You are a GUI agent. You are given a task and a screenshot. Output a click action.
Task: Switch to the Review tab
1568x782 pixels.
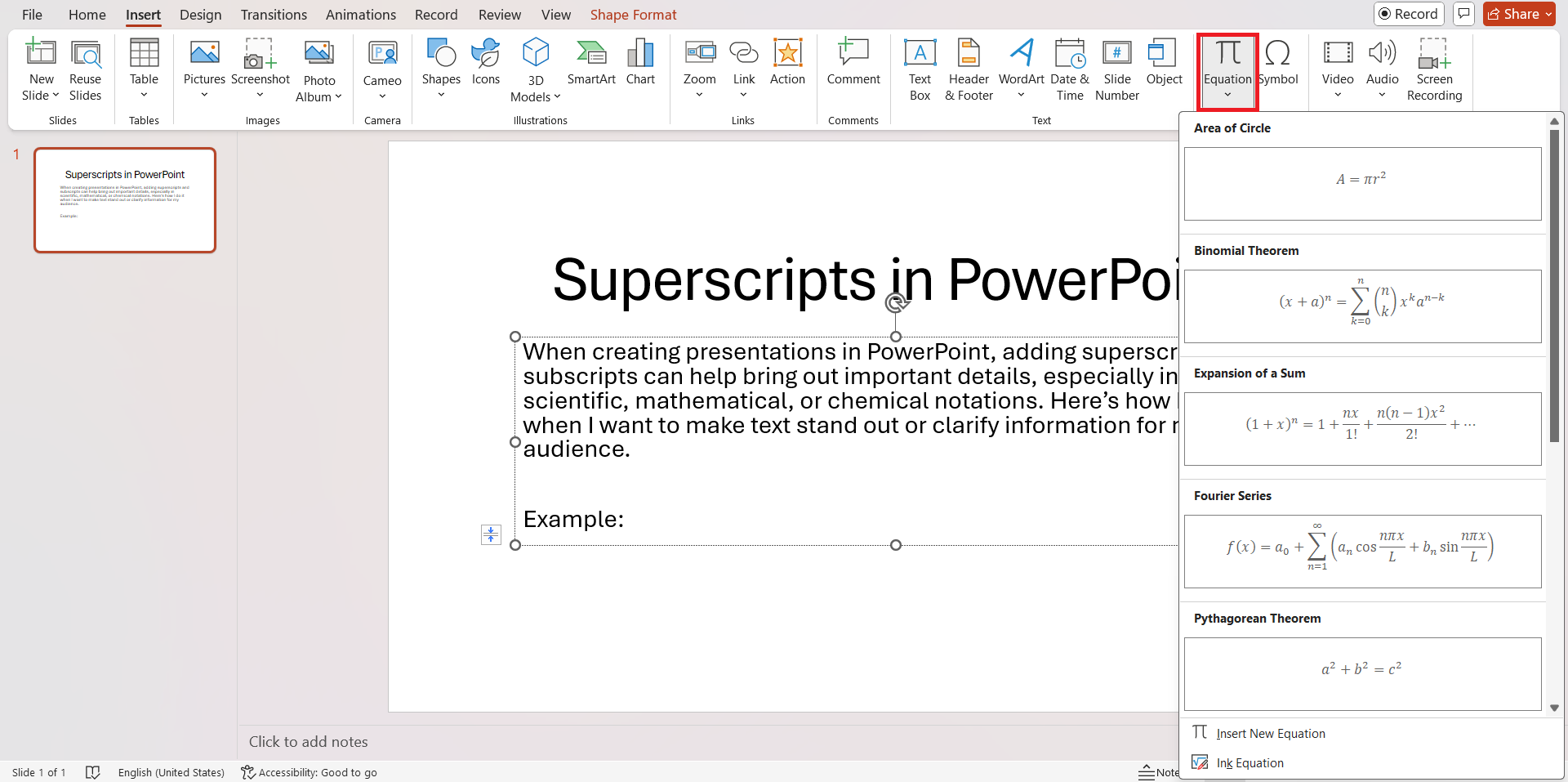tap(499, 15)
